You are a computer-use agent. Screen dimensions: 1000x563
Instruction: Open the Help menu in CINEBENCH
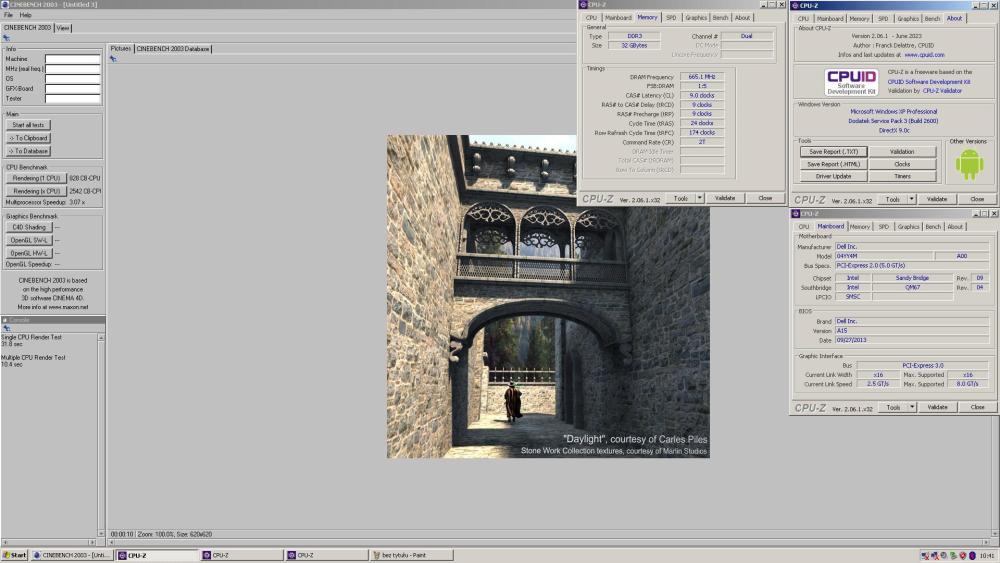26,15
